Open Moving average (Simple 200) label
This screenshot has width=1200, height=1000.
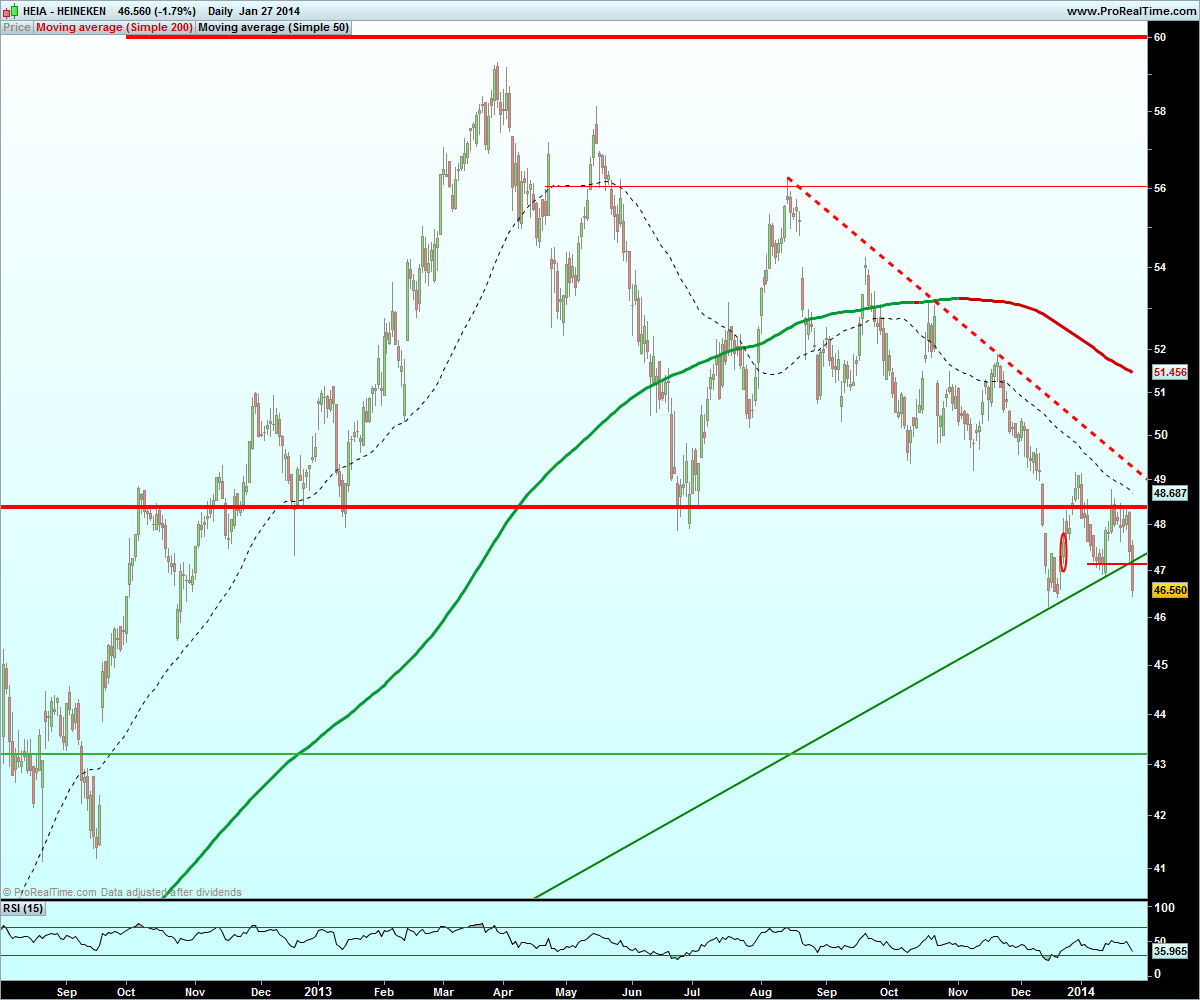114,28
